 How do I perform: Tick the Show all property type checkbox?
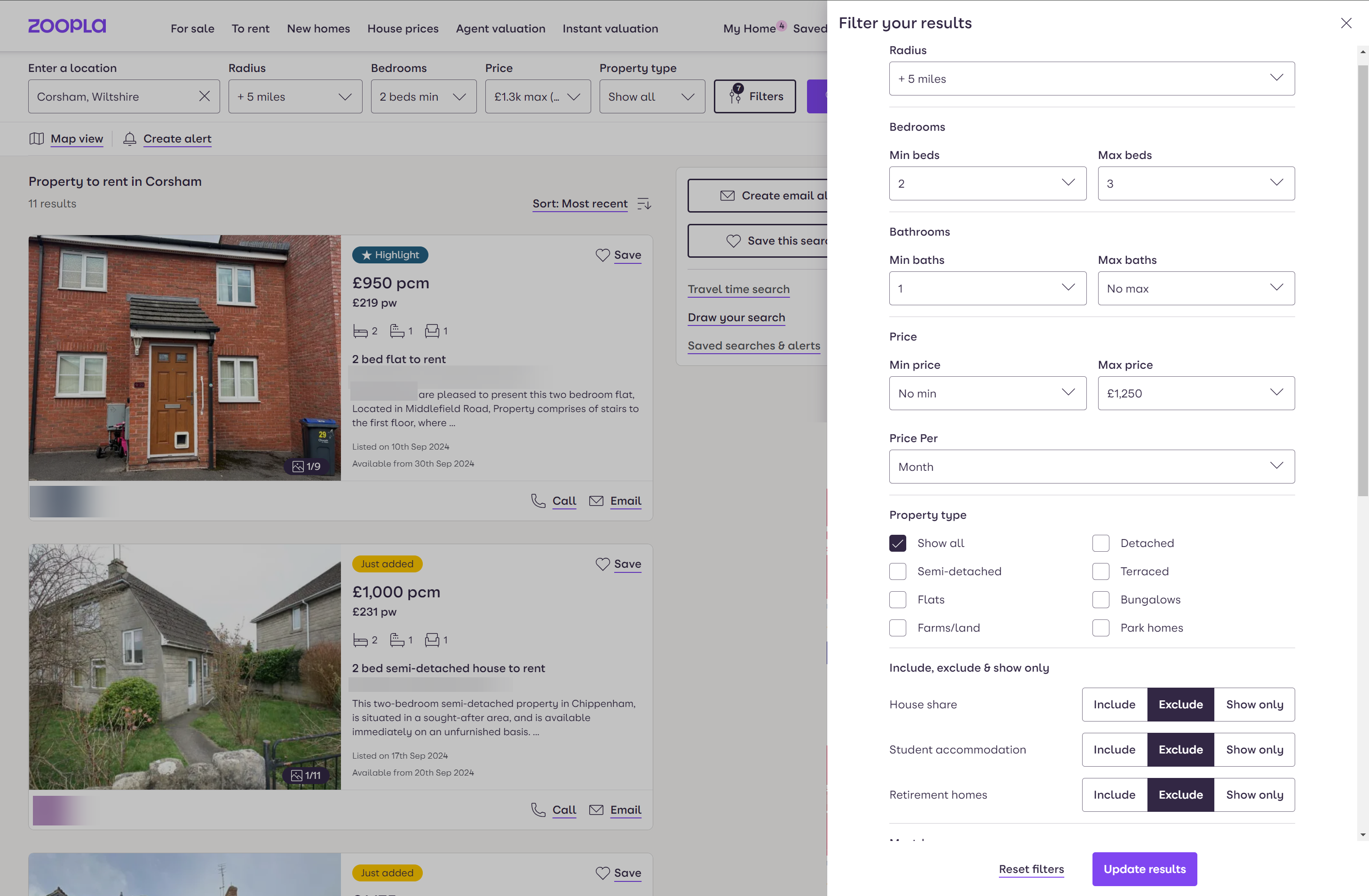pos(897,543)
